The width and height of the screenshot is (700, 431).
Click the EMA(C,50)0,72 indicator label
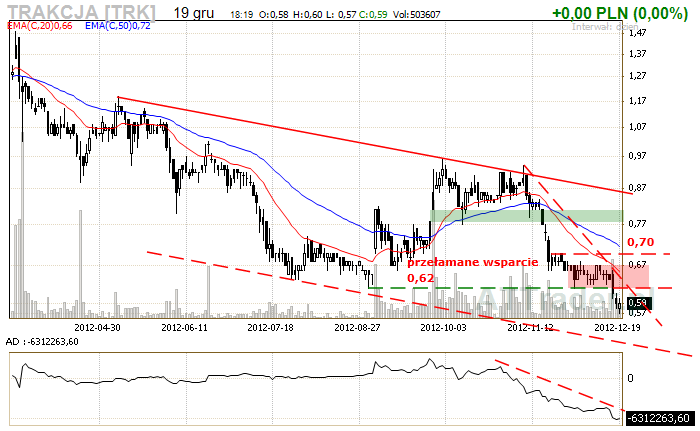point(118,26)
